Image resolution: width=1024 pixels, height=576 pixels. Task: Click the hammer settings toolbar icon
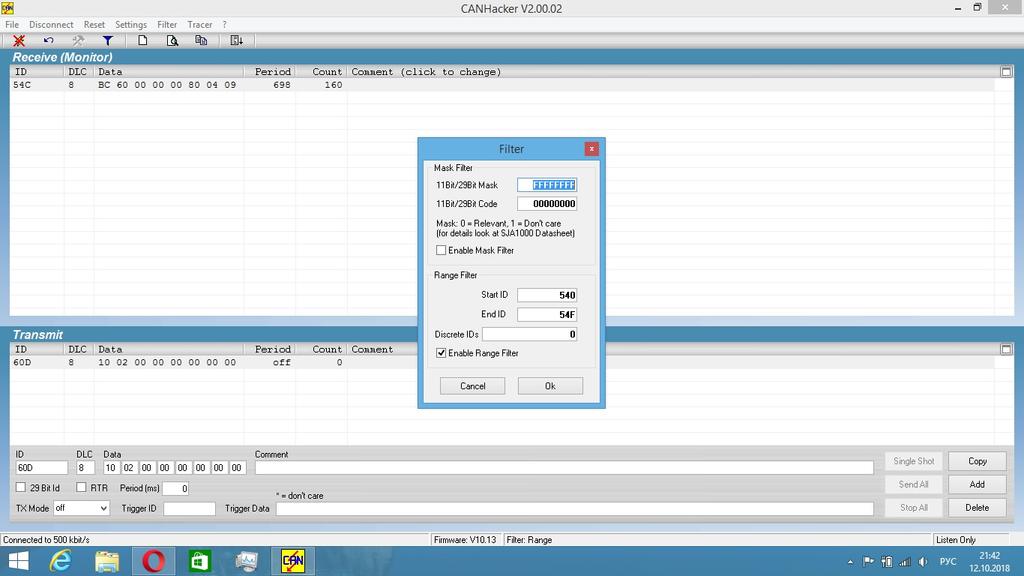pyautogui.click(x=78, y=41)
